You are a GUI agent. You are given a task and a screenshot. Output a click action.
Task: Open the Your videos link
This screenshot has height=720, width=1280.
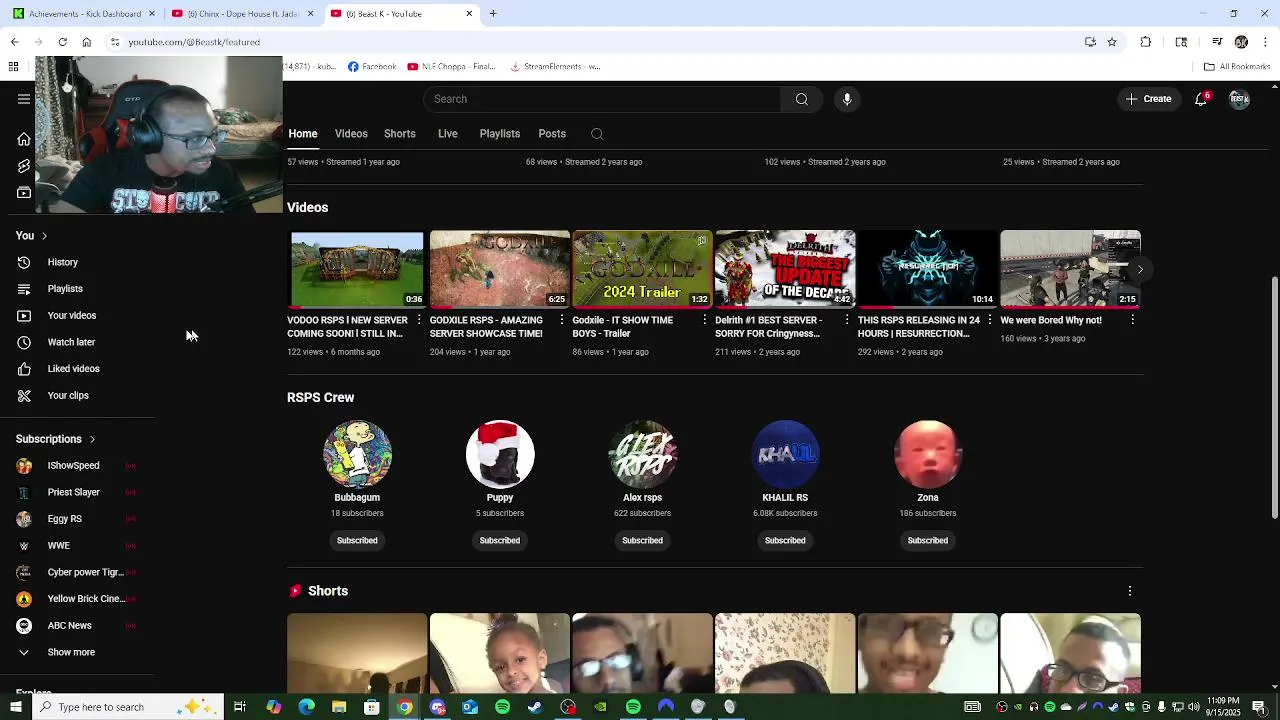coord(72,316)
